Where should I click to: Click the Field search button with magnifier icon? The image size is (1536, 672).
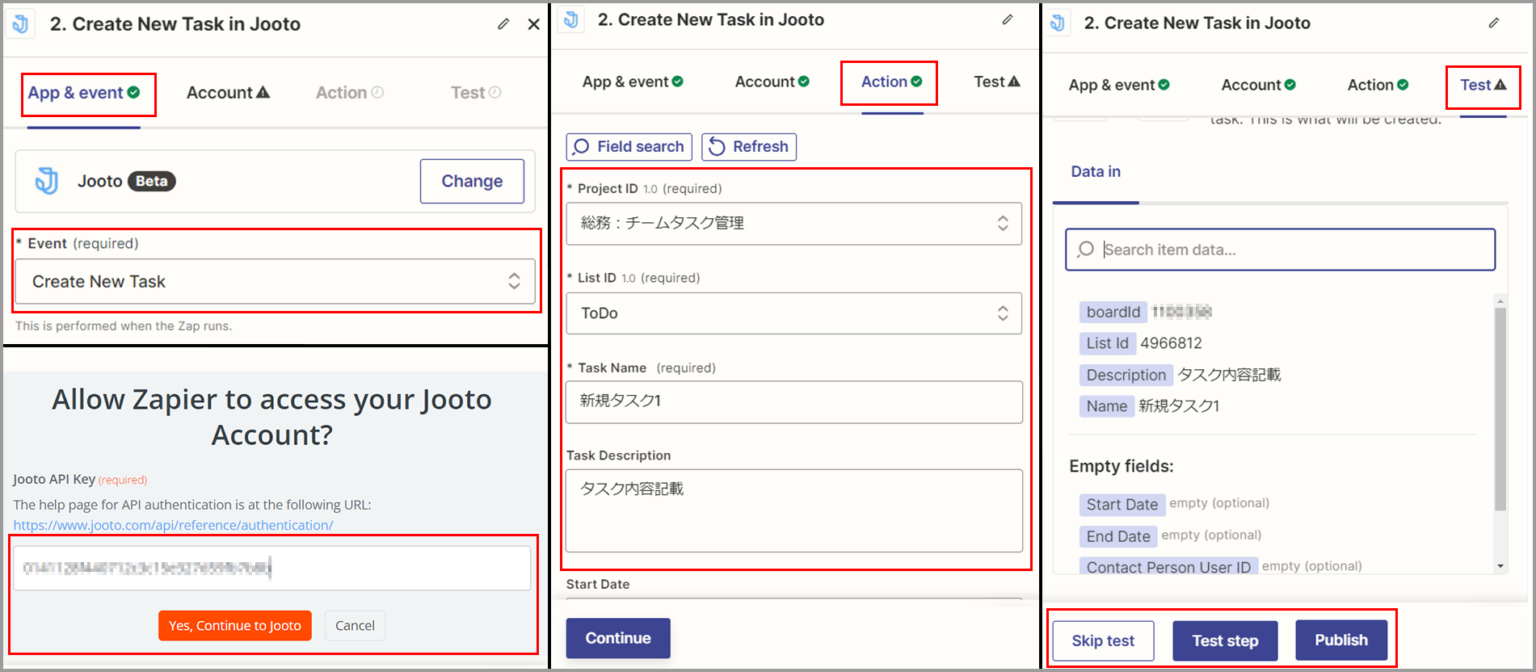click(x=629, y=147)
